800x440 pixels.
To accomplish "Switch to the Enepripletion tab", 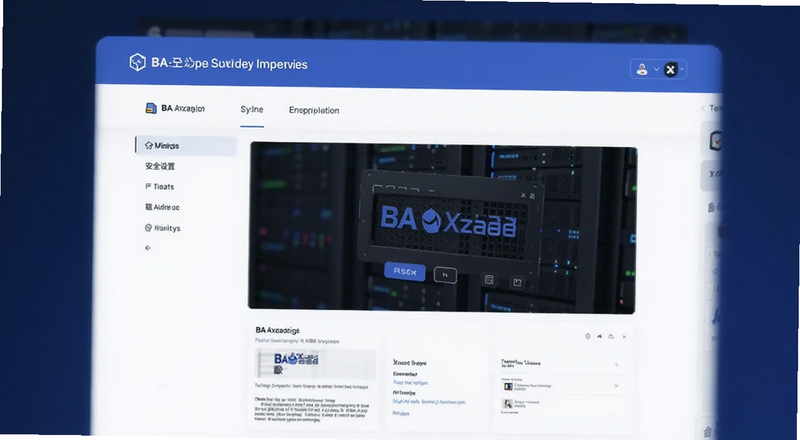I will click(x=314, y=110).
